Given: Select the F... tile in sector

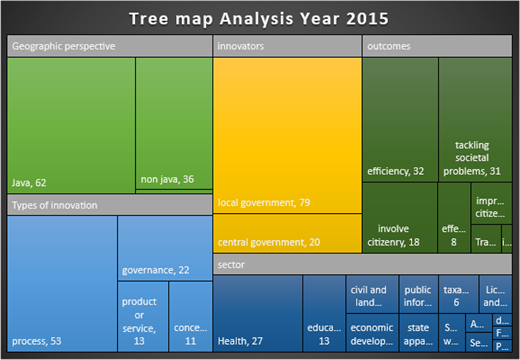Looking at the screenshot, I should 503,333.
